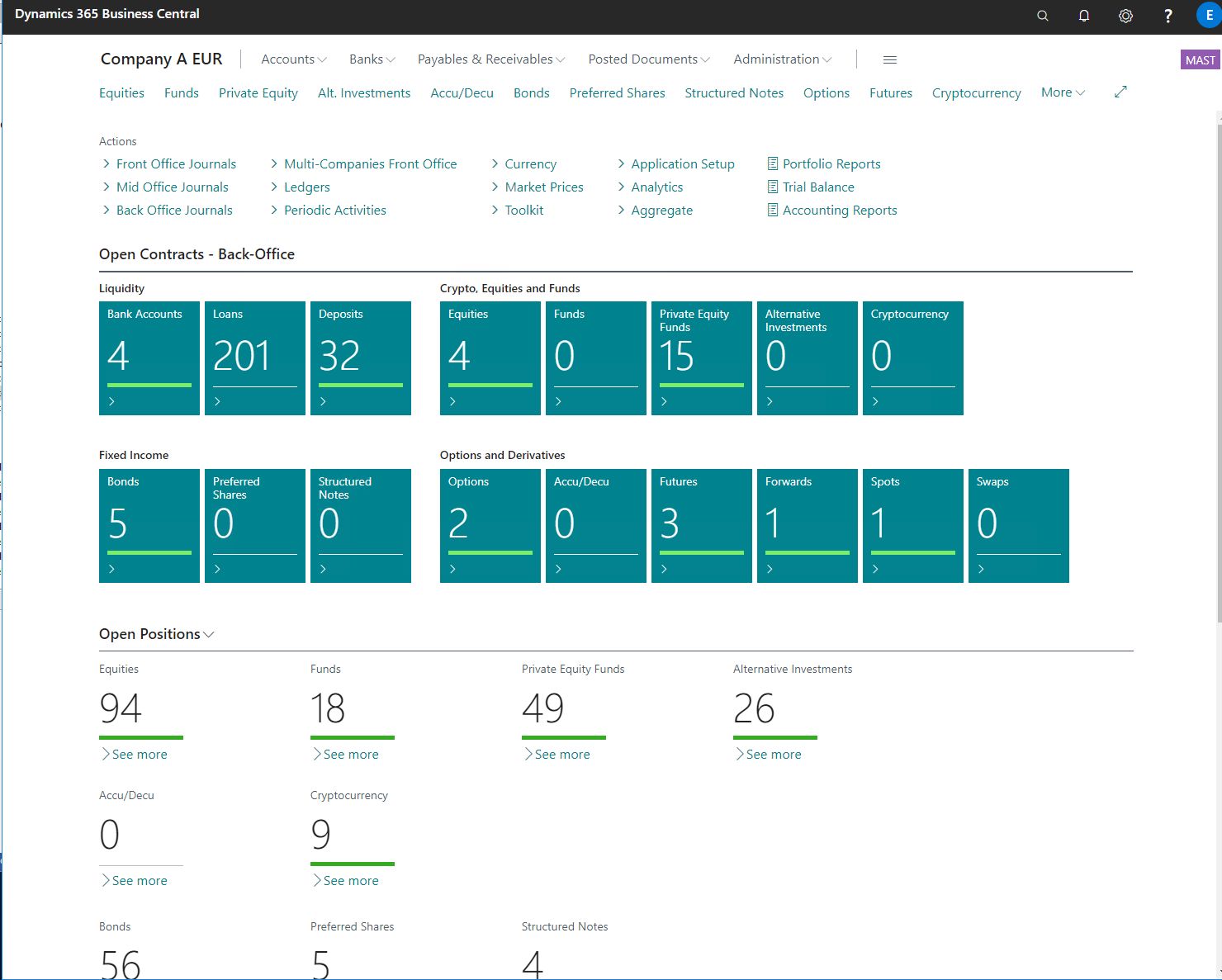Go to the Funds navigation link
Viewport: 1222px width, 980px height.
click(182, 92)
